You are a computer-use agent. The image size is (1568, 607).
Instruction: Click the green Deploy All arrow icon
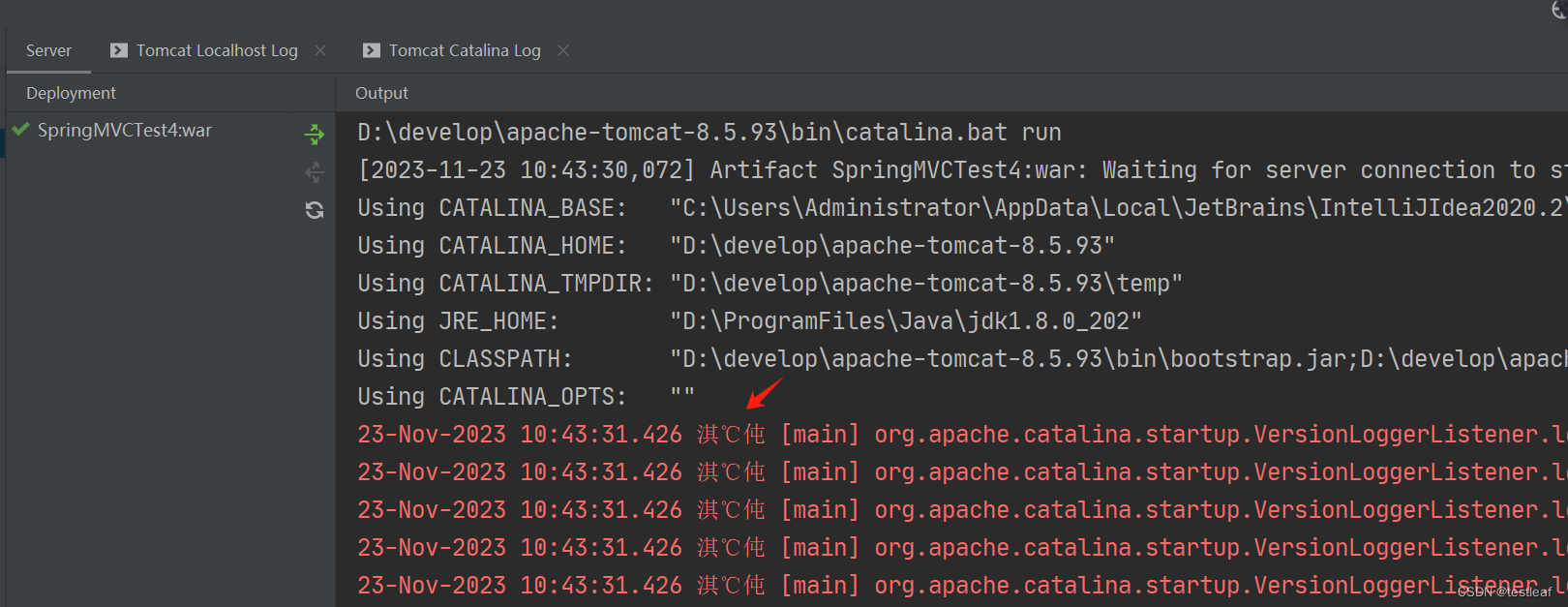[x=315, y=135]
